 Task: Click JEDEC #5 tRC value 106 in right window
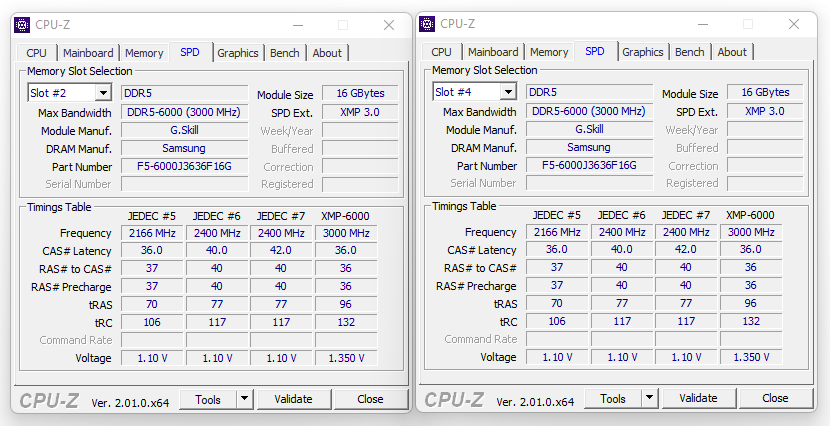coord(557,321)
